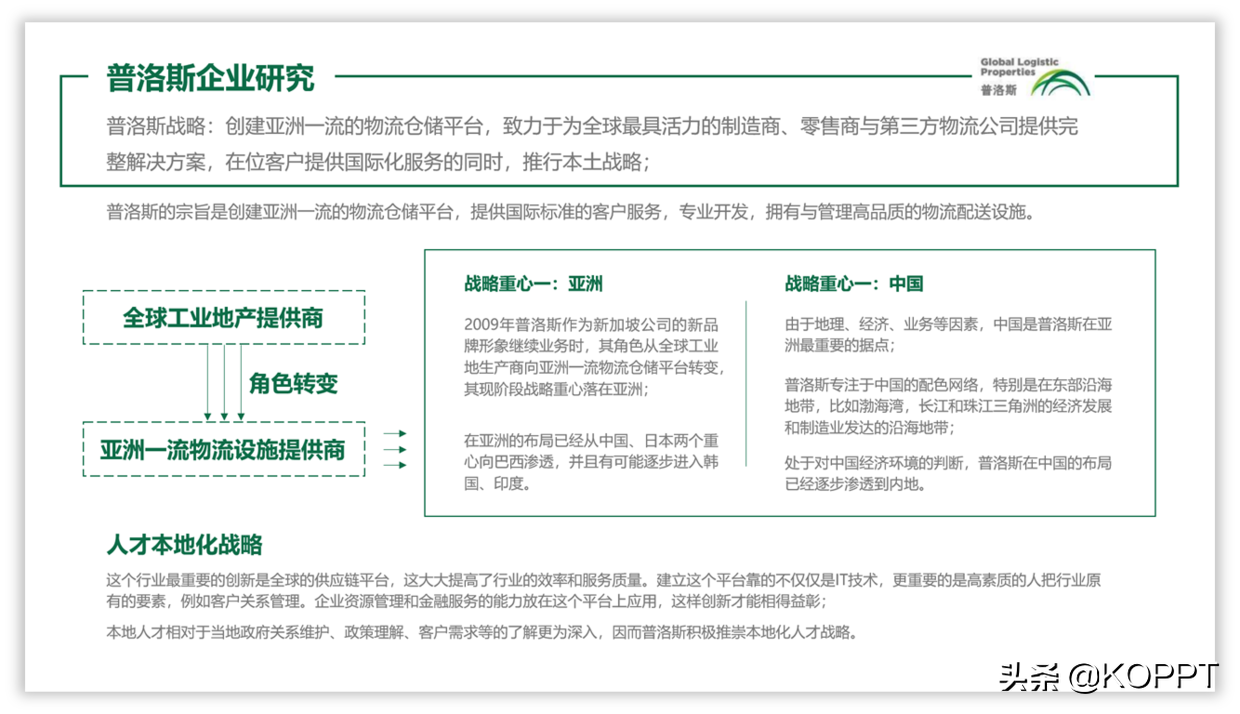Select the title 普洛斯企业研究

211,77
